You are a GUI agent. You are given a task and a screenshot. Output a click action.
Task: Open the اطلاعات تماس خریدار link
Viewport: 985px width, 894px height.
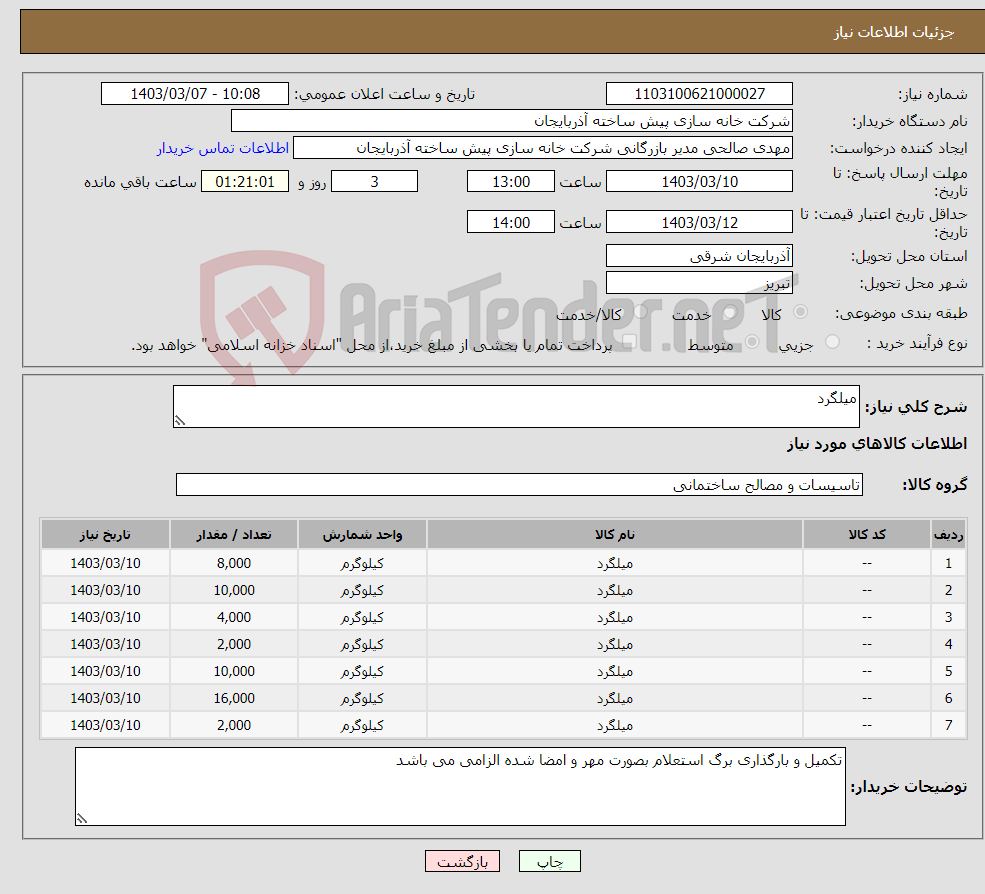222,148
